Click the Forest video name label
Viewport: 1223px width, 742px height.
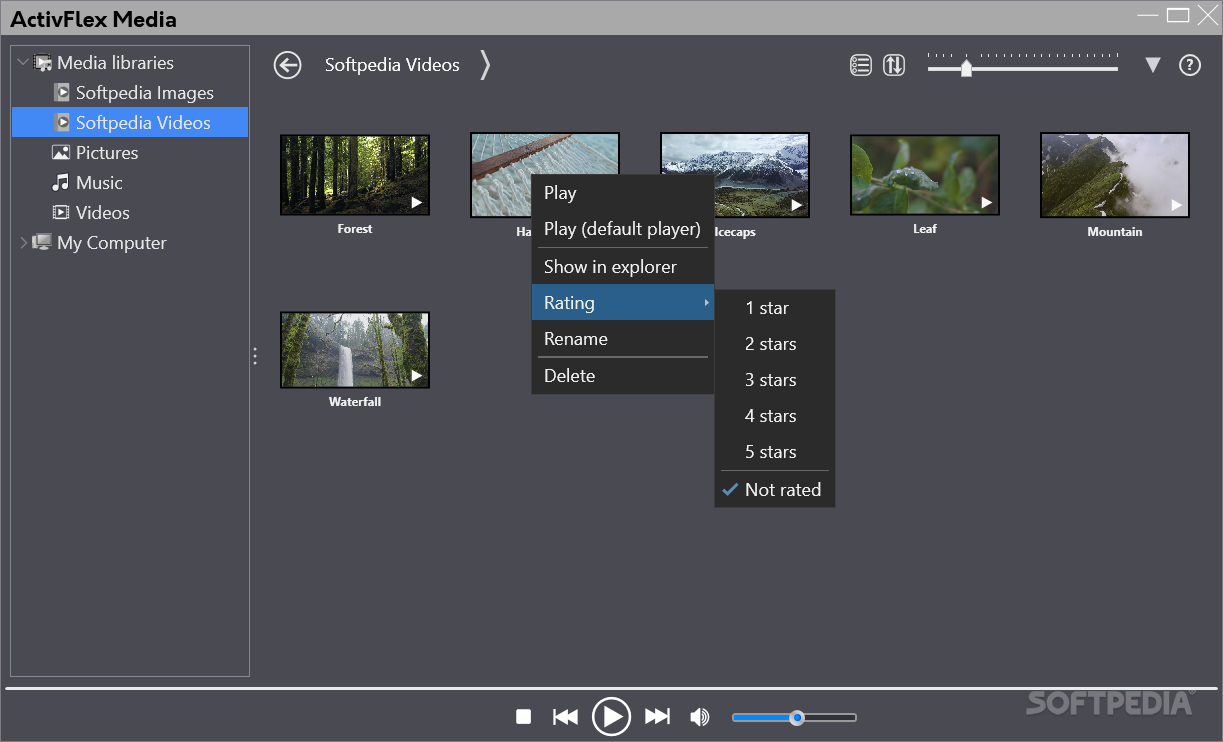click(x=355, y=229)
